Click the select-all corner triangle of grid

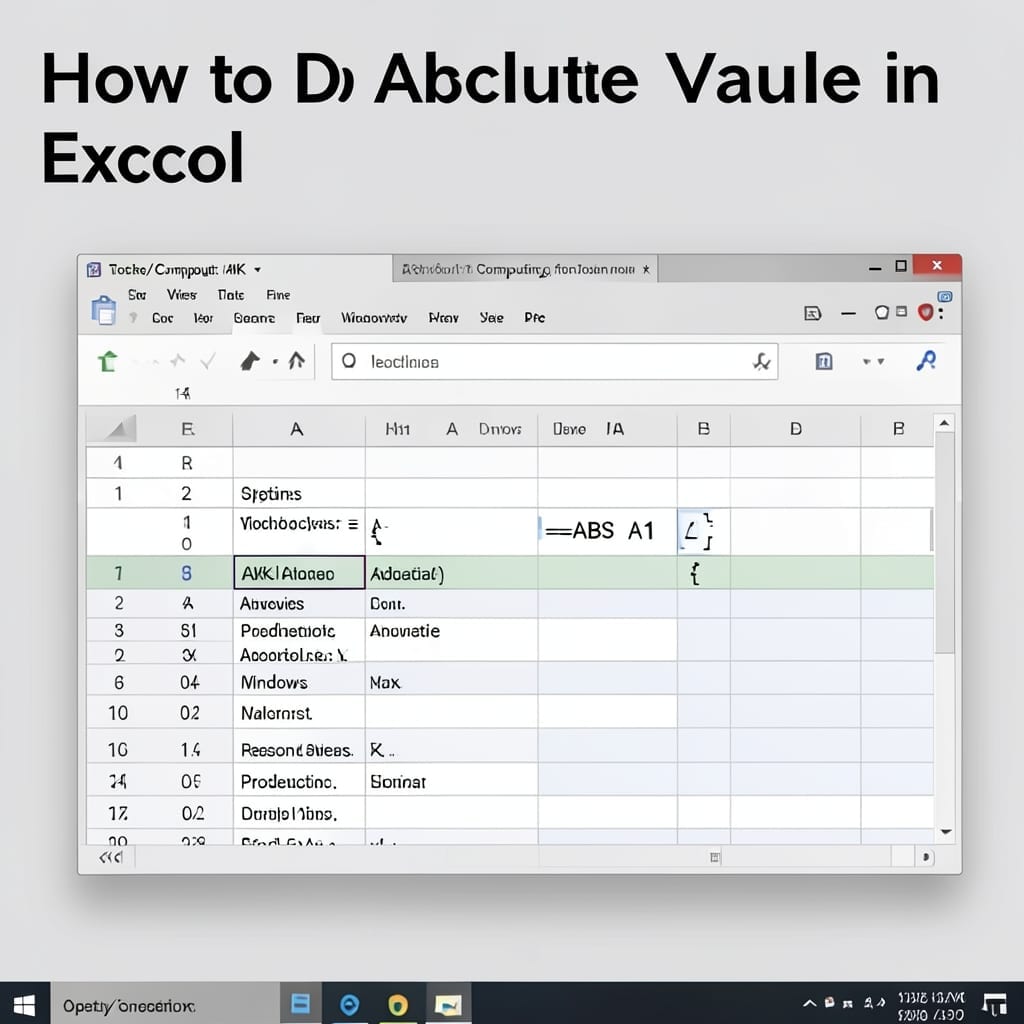coord(118,429)
